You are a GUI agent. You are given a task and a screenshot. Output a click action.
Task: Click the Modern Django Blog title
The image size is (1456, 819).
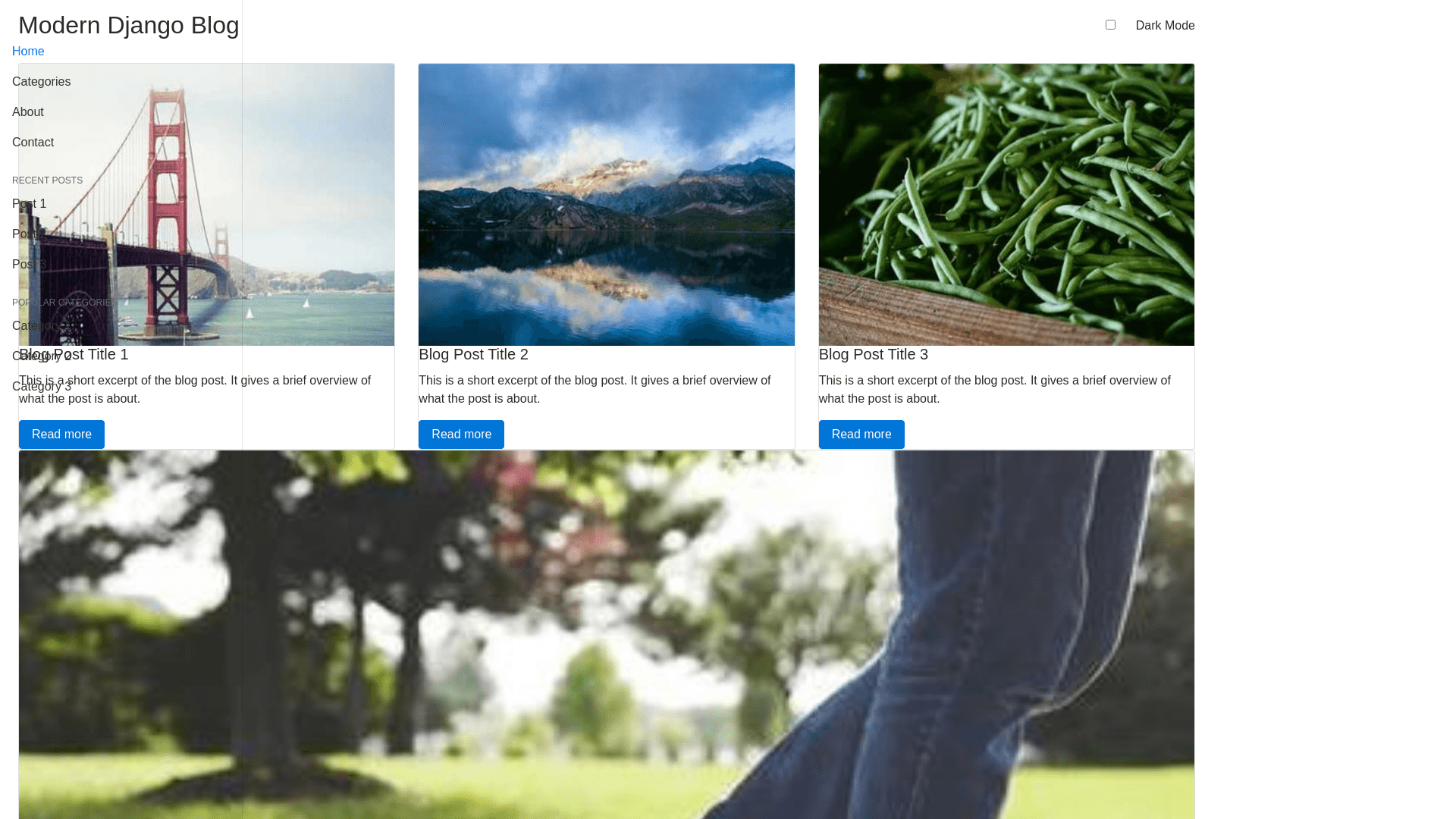pos(129,25)
